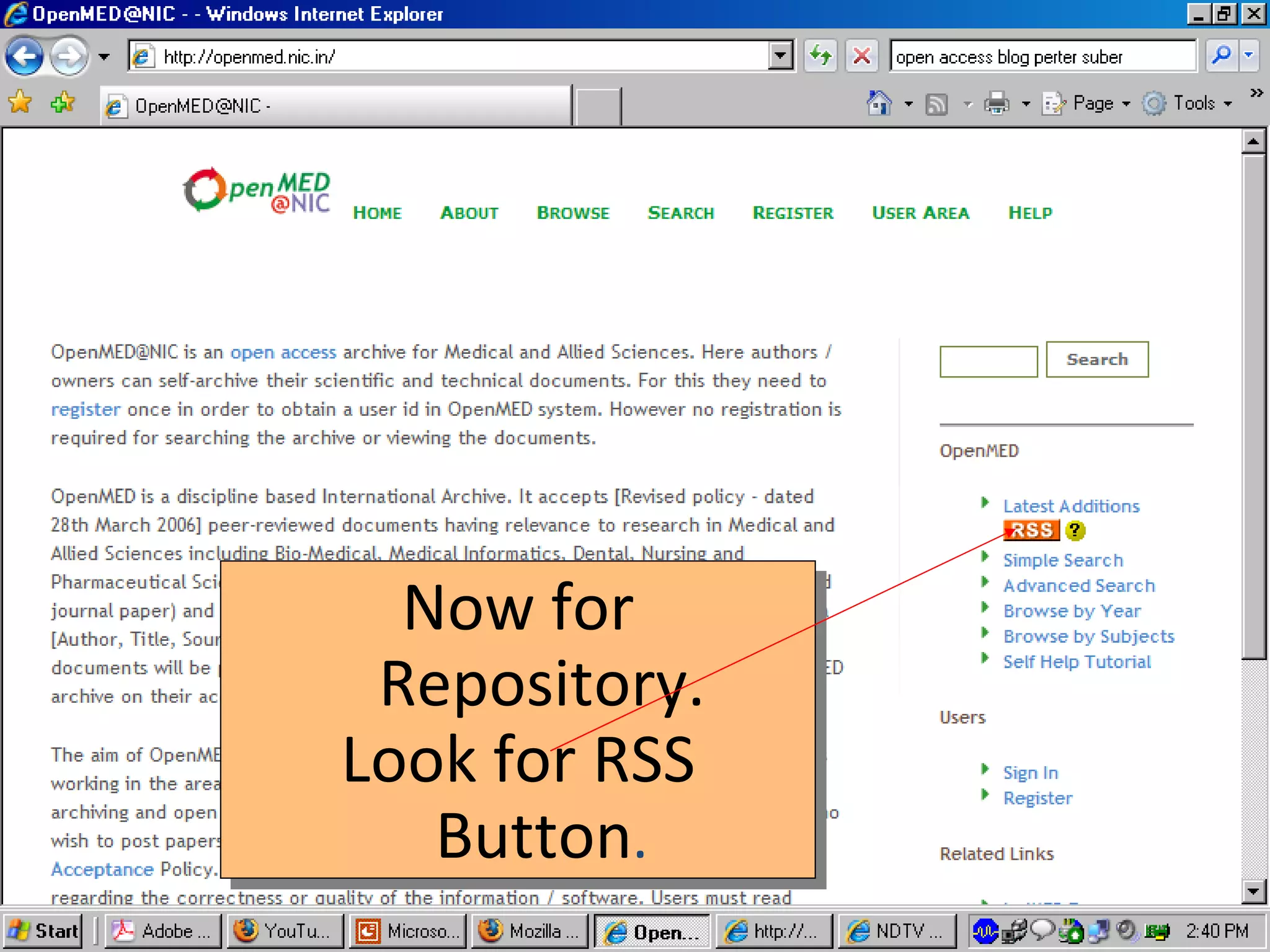Click the Sign In link

(x=1031, y=773)
